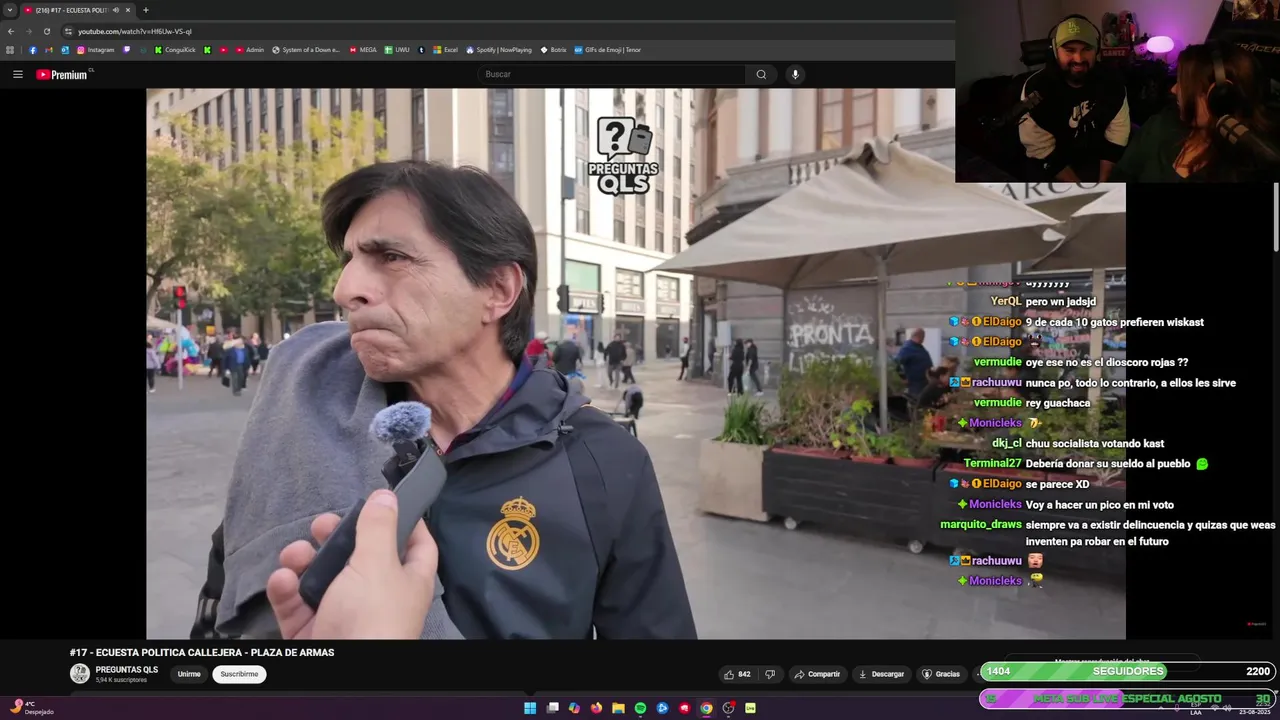
Task: Click the Buscar search field
Action: click(x=611, y=74)
